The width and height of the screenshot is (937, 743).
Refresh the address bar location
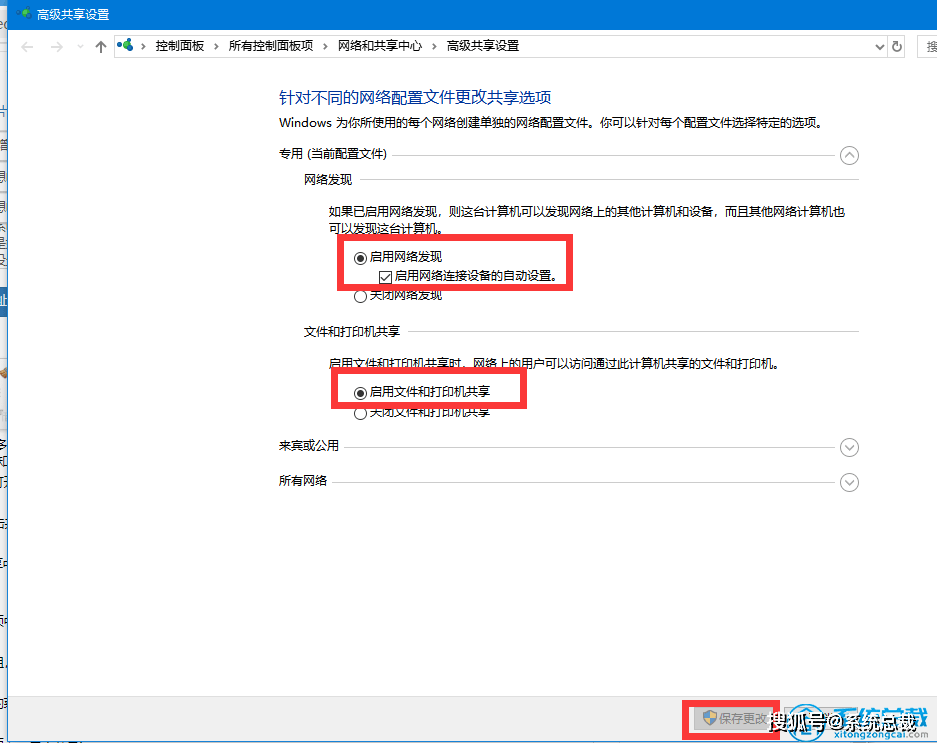(897, 47)
